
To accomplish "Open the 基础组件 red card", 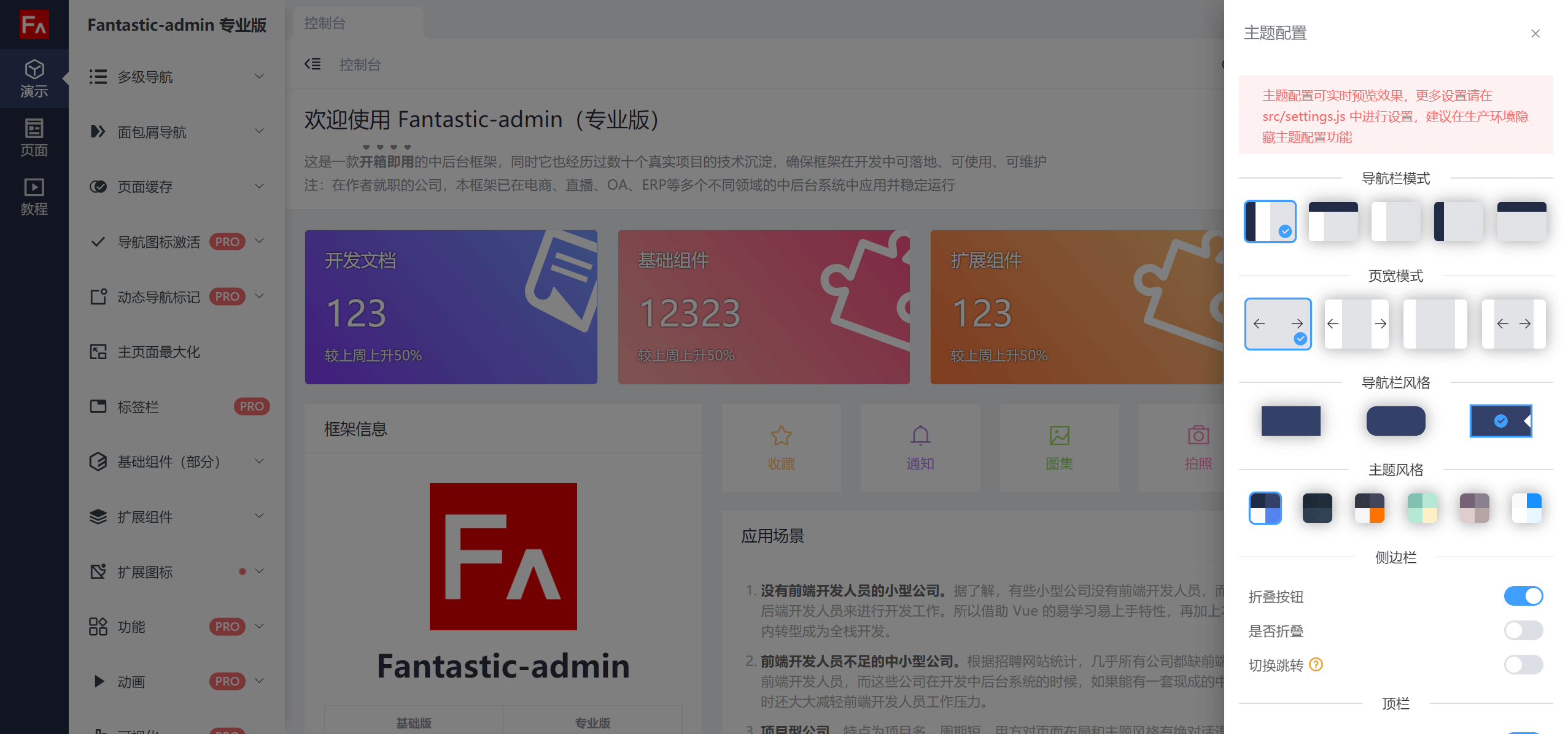I will pos(764,307).
